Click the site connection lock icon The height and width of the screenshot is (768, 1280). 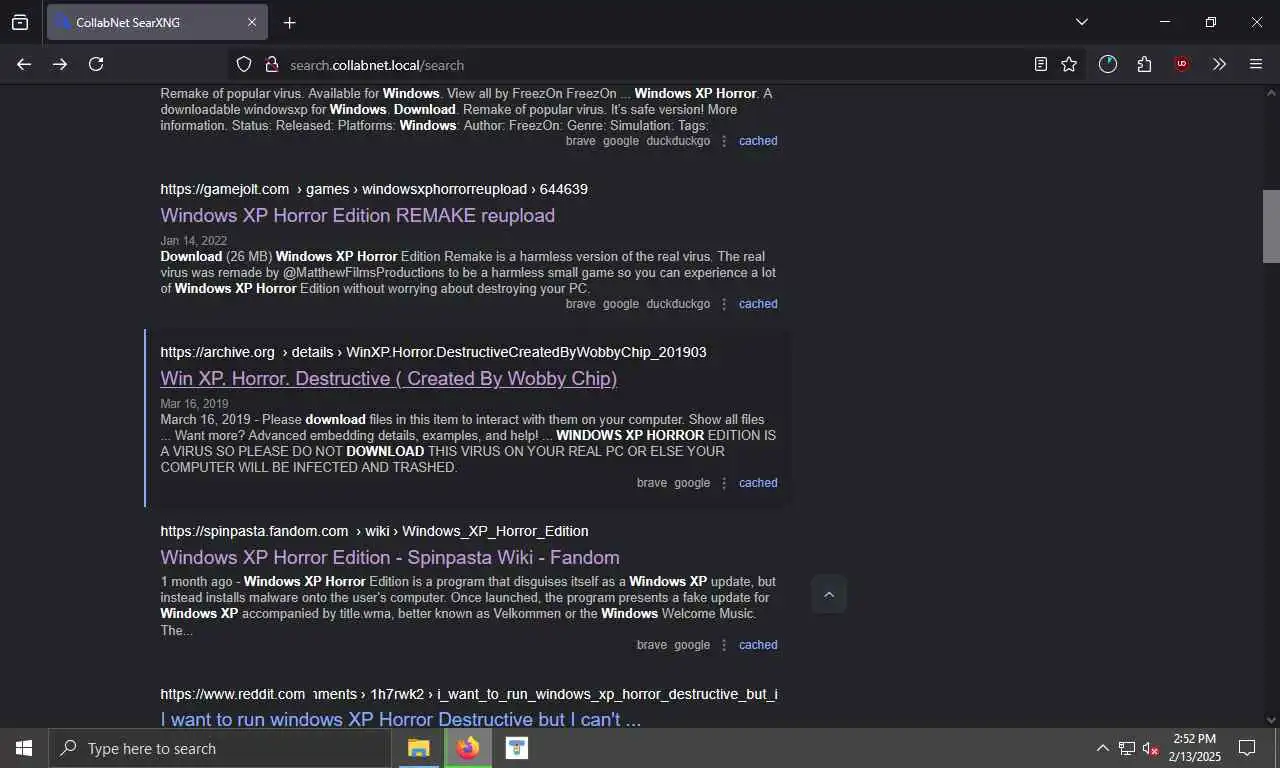271,64
